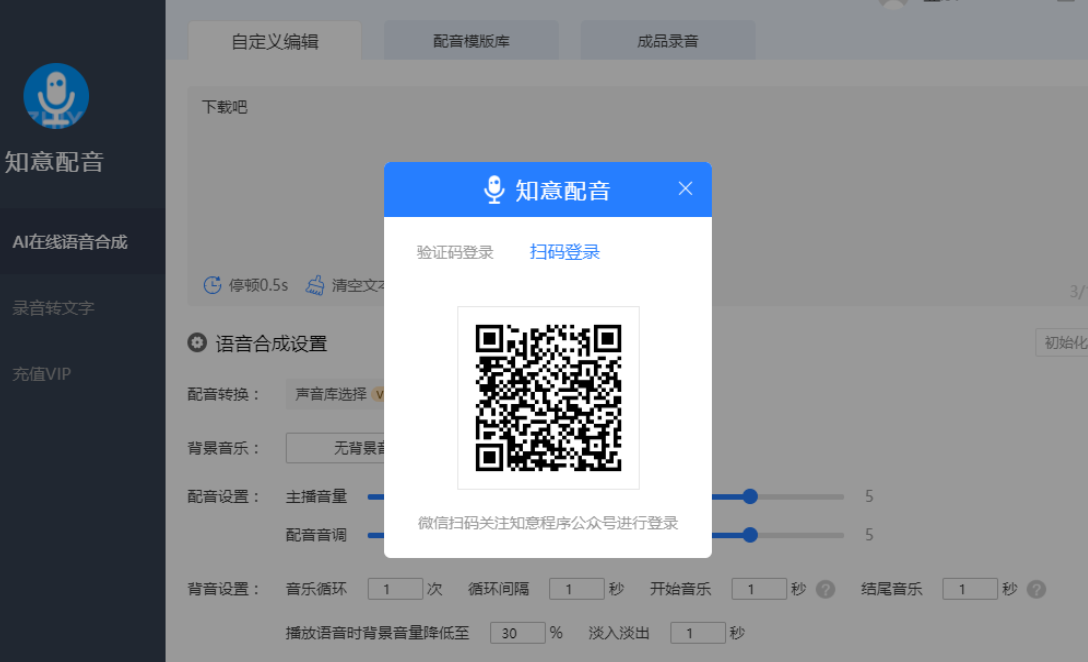Click the 背景音乐 label
This screenshot has height=662, width=1088.
(223, 448)
